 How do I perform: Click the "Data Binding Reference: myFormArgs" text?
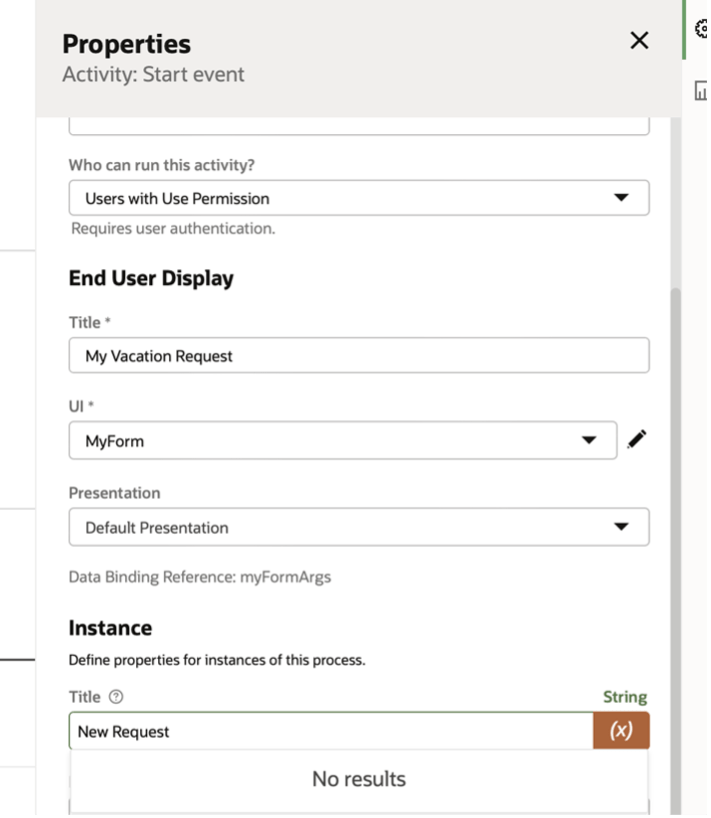tap(199, 577)
